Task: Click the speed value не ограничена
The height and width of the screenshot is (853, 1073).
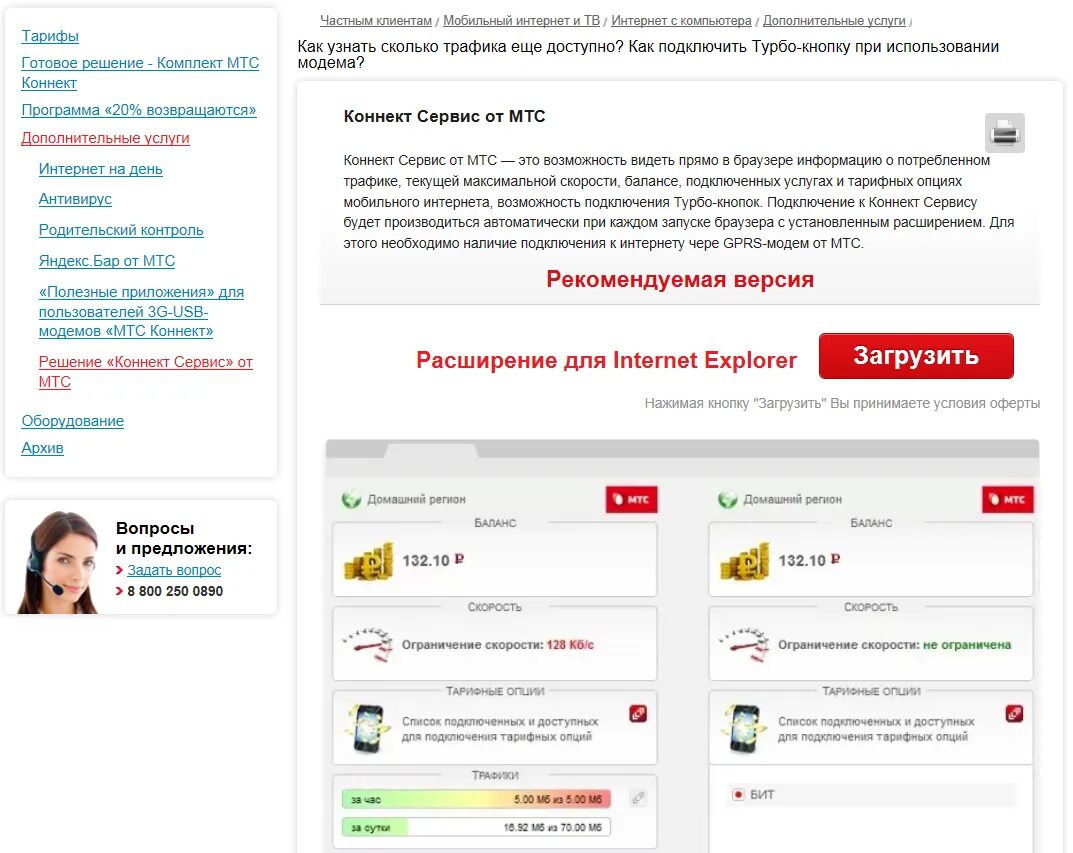Action: click(x=967, y=644)
